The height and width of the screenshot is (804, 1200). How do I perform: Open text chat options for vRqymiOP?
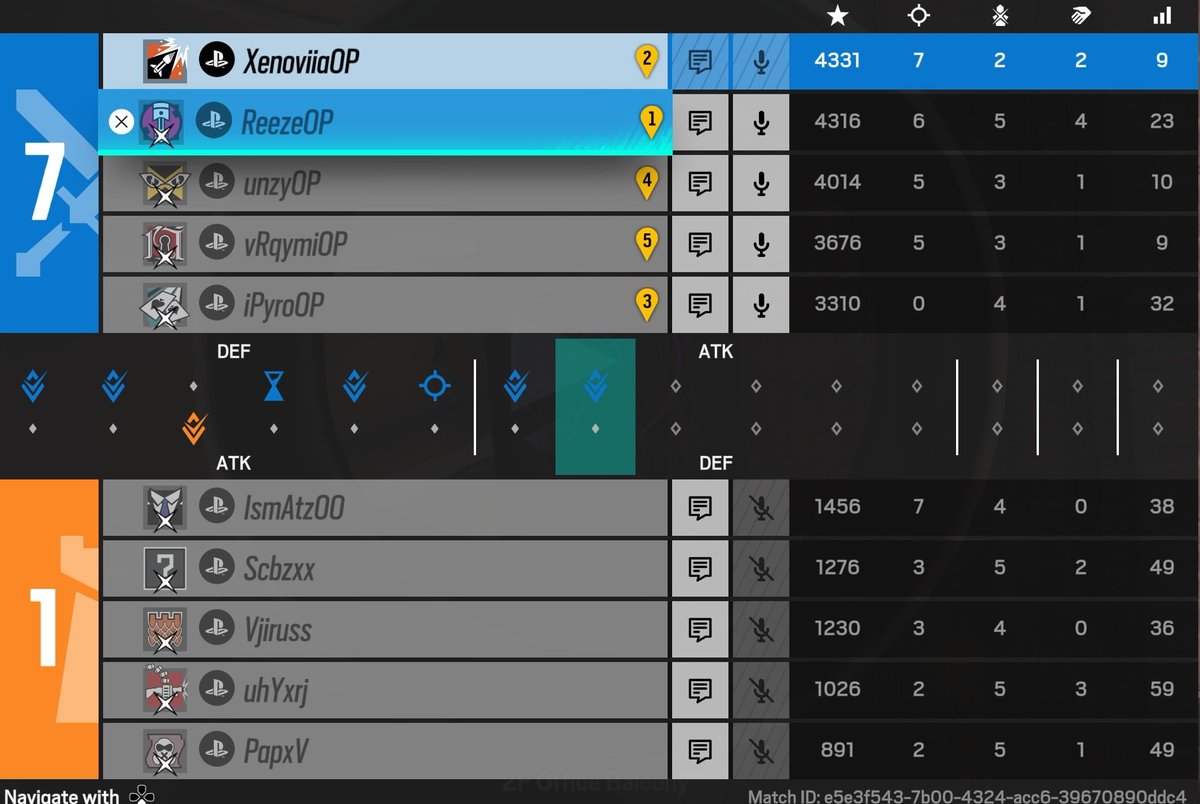700,244
